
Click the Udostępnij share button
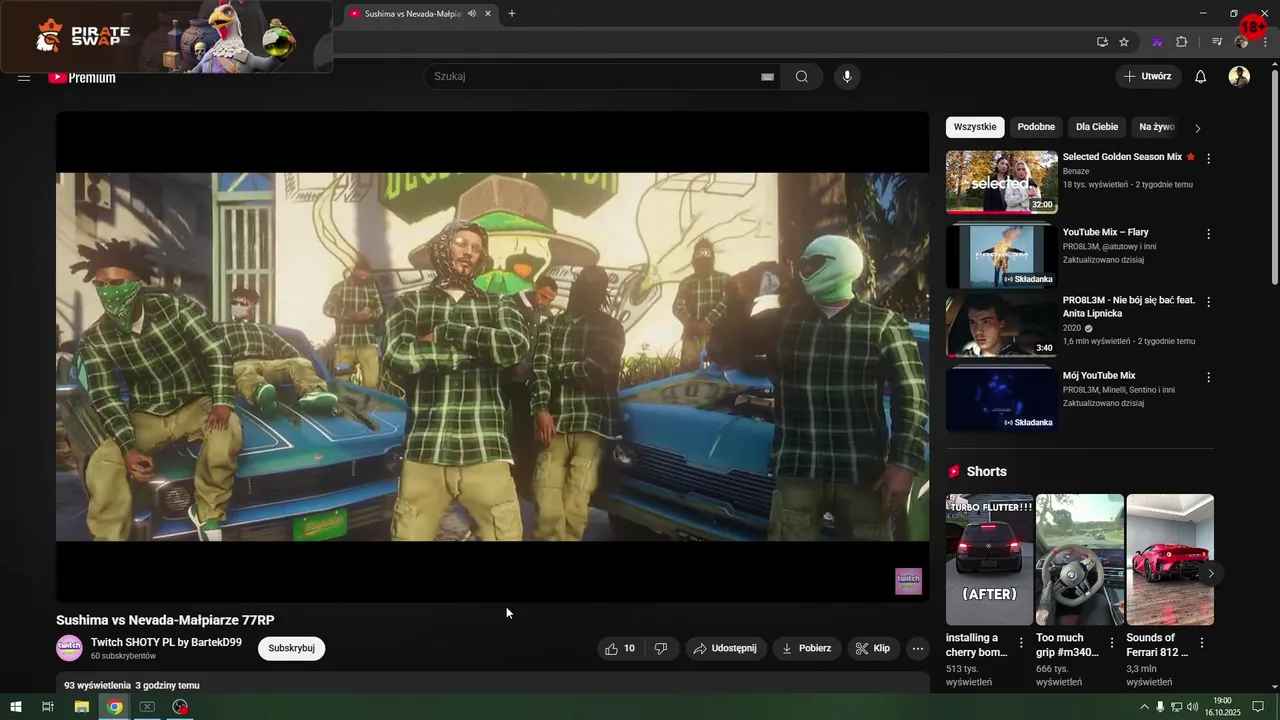pyautogui.click(x=726, y=648)
